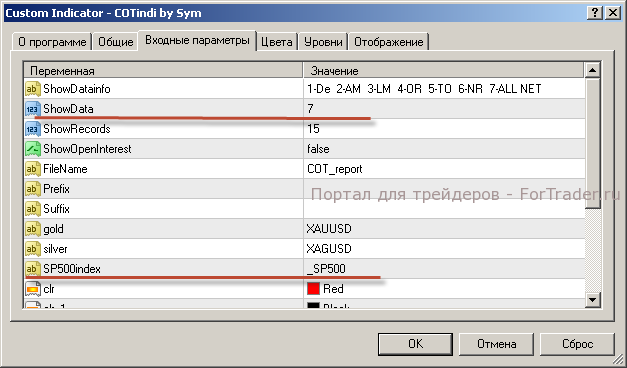This screenshot has height=368, width=627.
Task: Click the scroll down arrow of parameter list
Action: coord(592,299)
